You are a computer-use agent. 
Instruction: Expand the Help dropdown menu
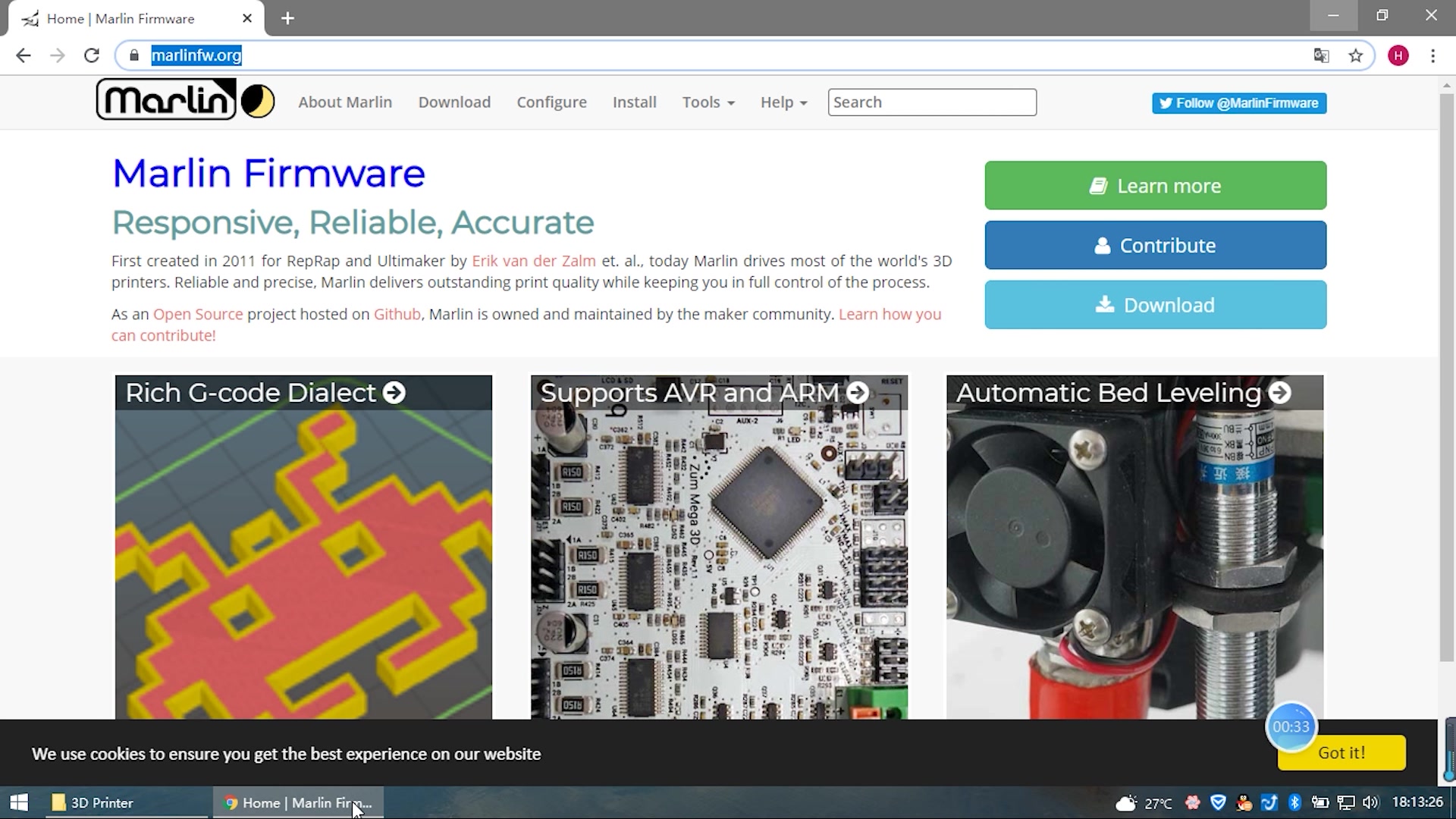point(783,102)
